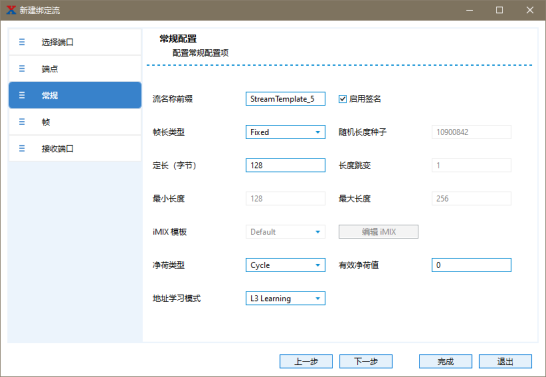This screenshot has height=377, width=546.
Task: Click the 长度跳变 label
Action: tap(354, 165)
